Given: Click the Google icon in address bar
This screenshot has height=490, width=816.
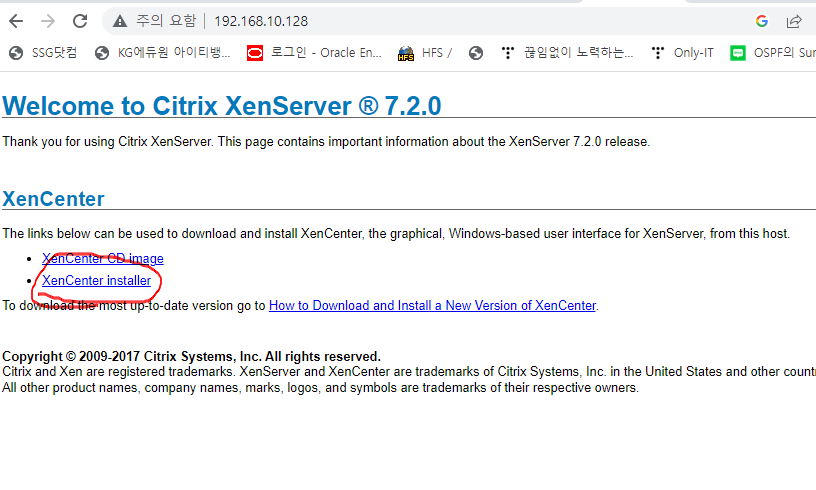Looking at the screenshot, I should click(x=762, y=21).
